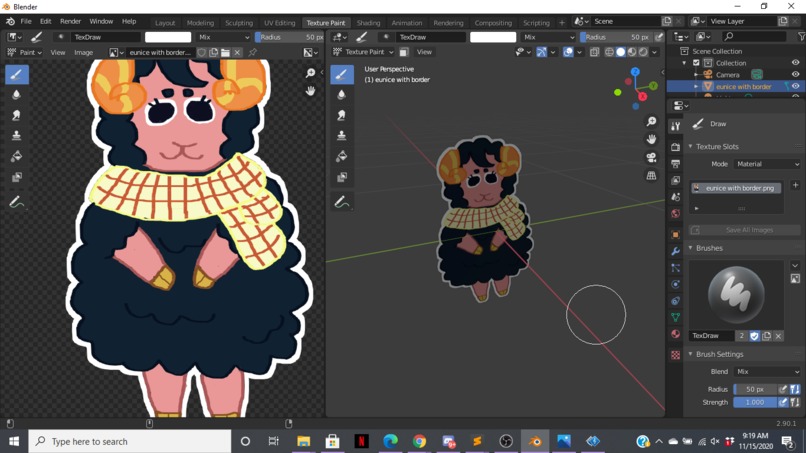806x453 pixels.
Task: Open the image file folder icon in image editor
Action: point(225,52)
